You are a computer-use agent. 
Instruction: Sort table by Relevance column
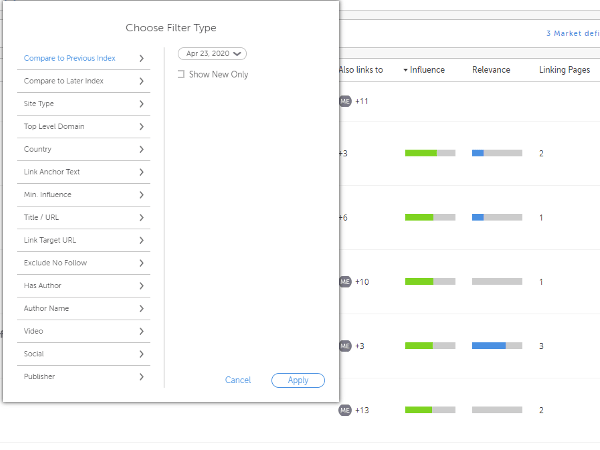click(491, 70)
